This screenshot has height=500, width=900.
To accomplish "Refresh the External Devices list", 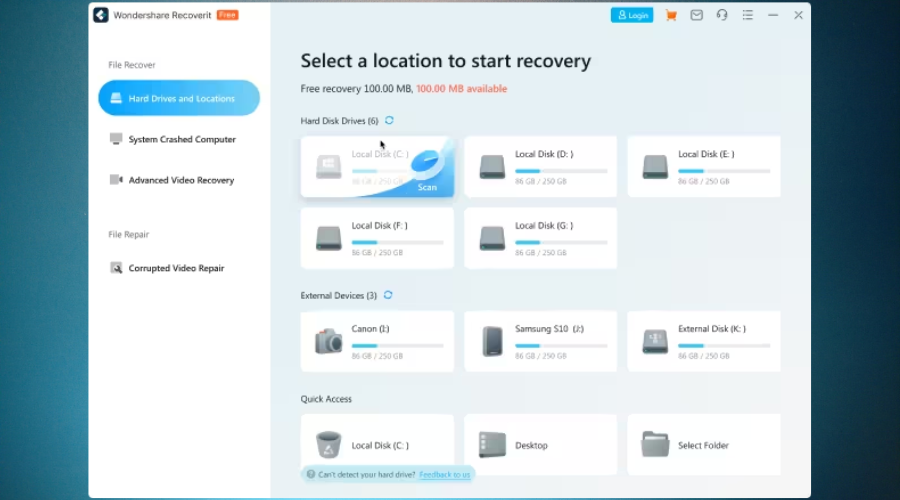I will tap(388, 294).
